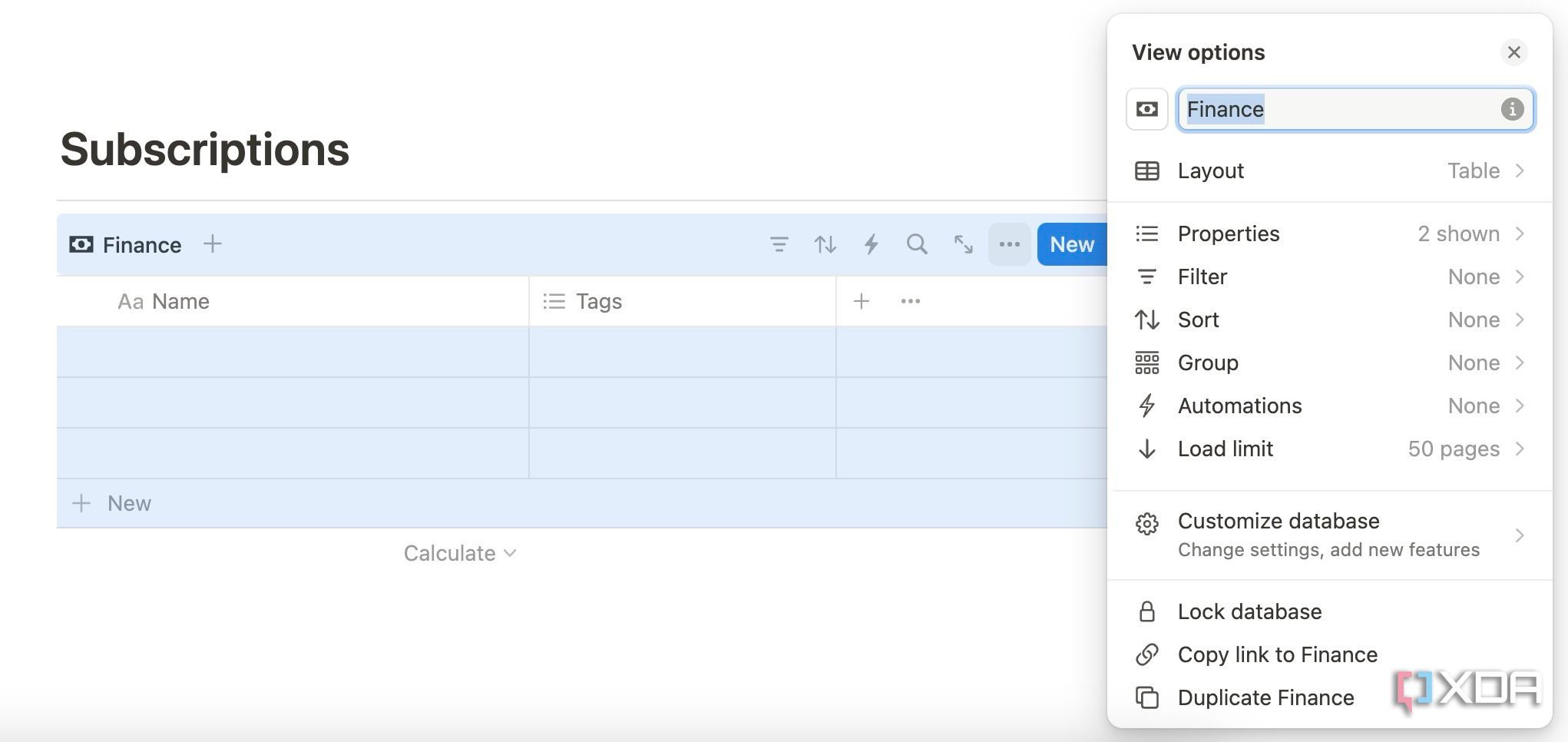Open the Lock database option
This screenshot has height=742, width=1568.
pyautogui.click(x=1249, y=611)
